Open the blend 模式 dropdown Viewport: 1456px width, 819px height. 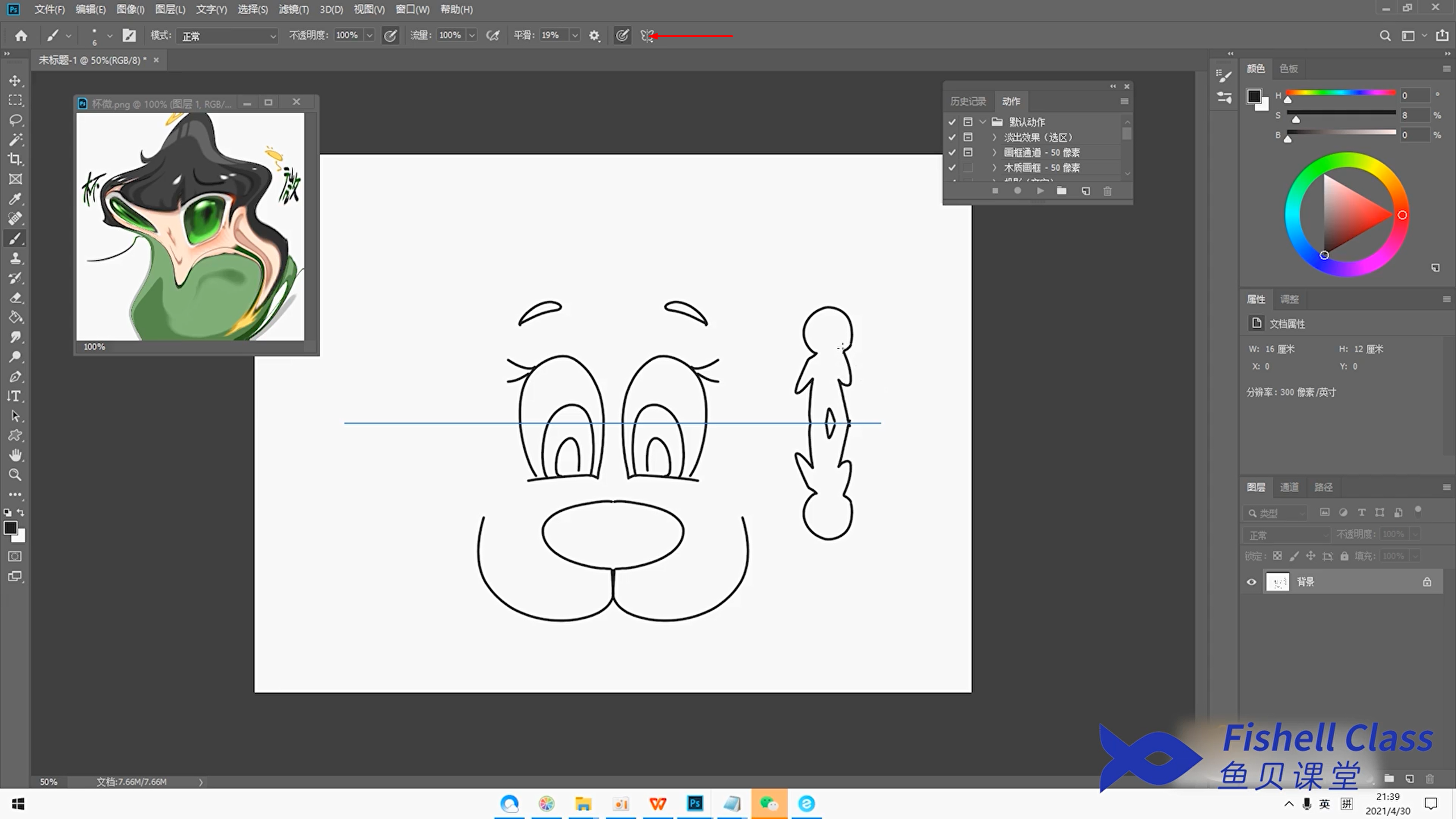(x=227, y=36)
